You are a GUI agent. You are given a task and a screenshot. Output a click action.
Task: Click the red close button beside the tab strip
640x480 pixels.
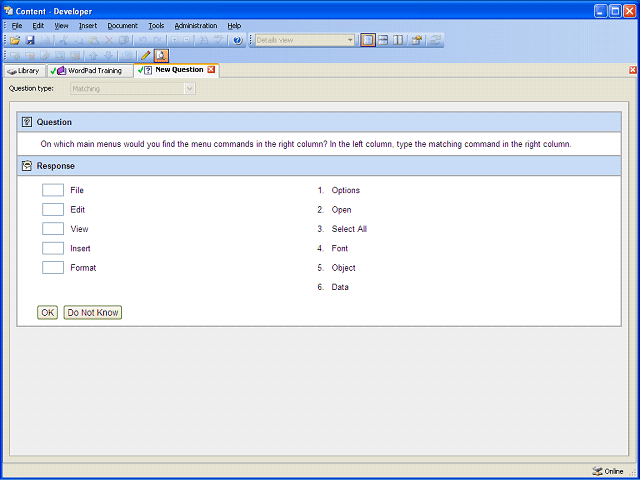point(633,70)
